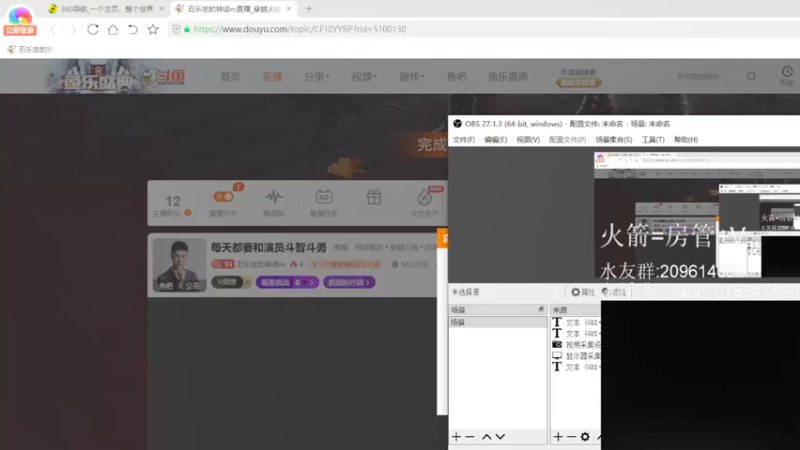Open a new browser tab with plus
Image resolution: width=800 pixels, height=450 pixels.
(309, 9)
